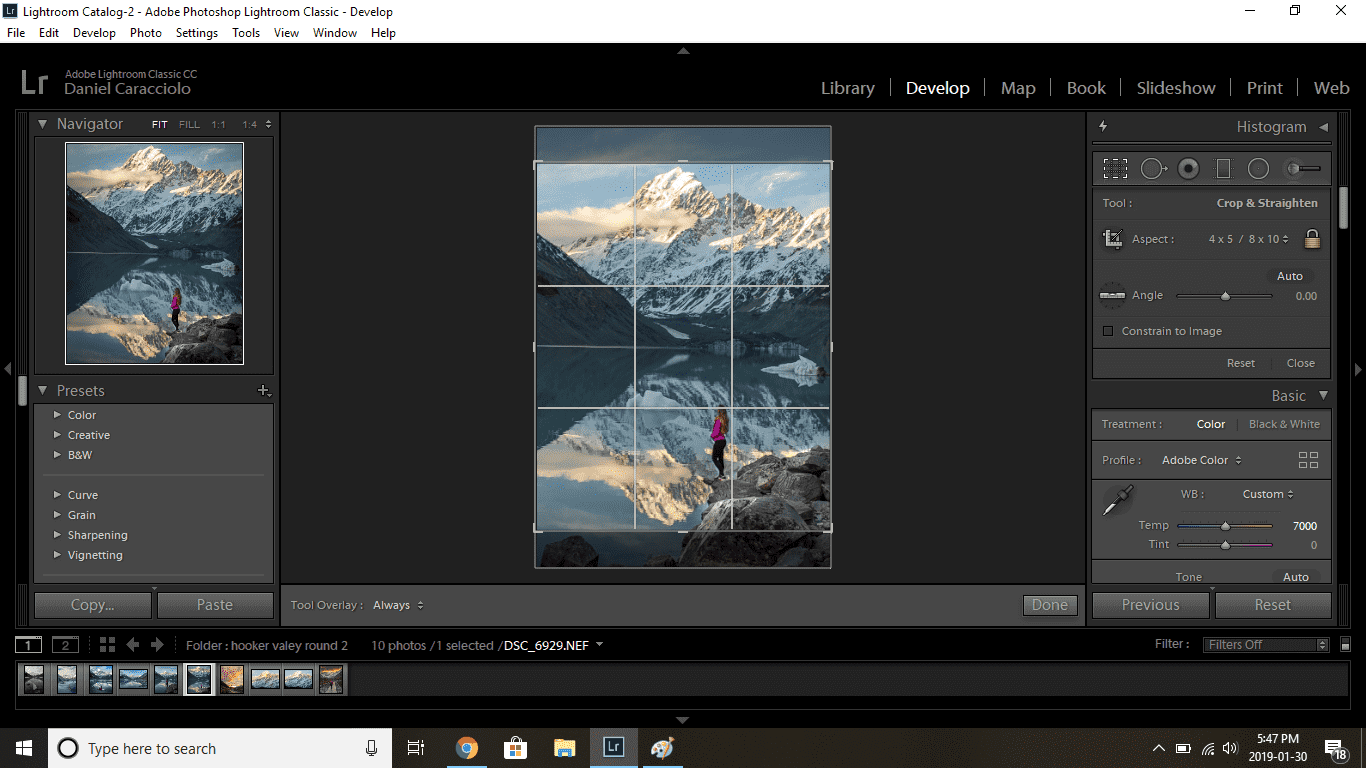Viewport: 1366px width, 768px height.
Task: Unlock the crop aspect ratio padlock
Action: point(1312,239)
